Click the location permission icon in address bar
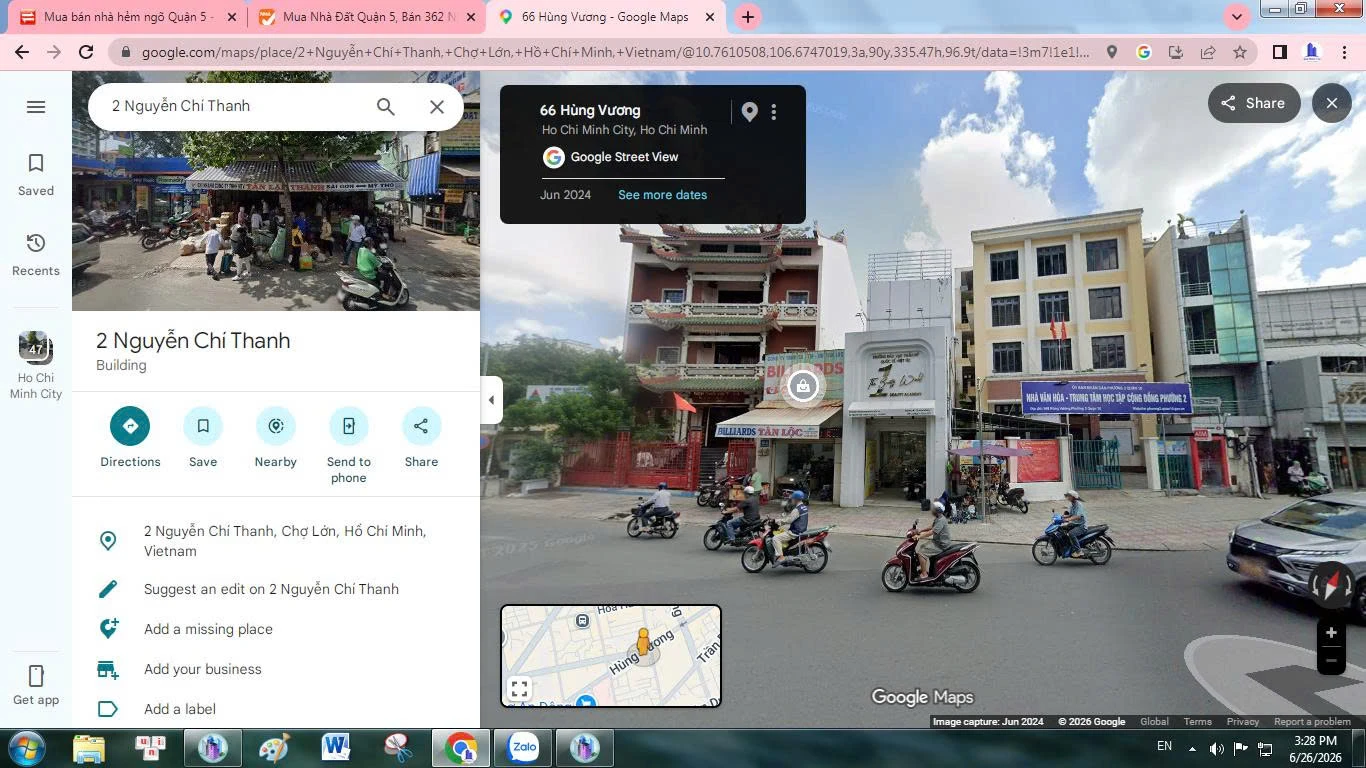 (x=1111, y=52)
